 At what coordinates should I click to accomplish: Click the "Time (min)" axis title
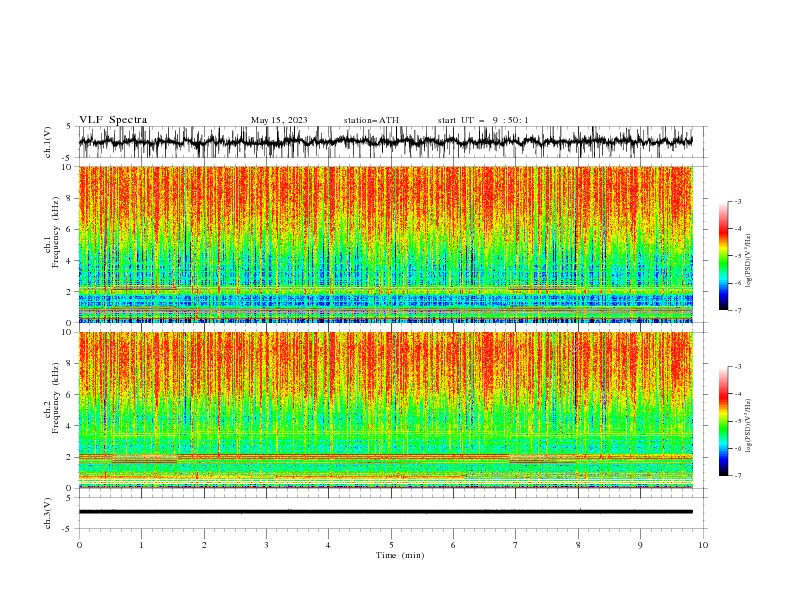tap(400, 555)
